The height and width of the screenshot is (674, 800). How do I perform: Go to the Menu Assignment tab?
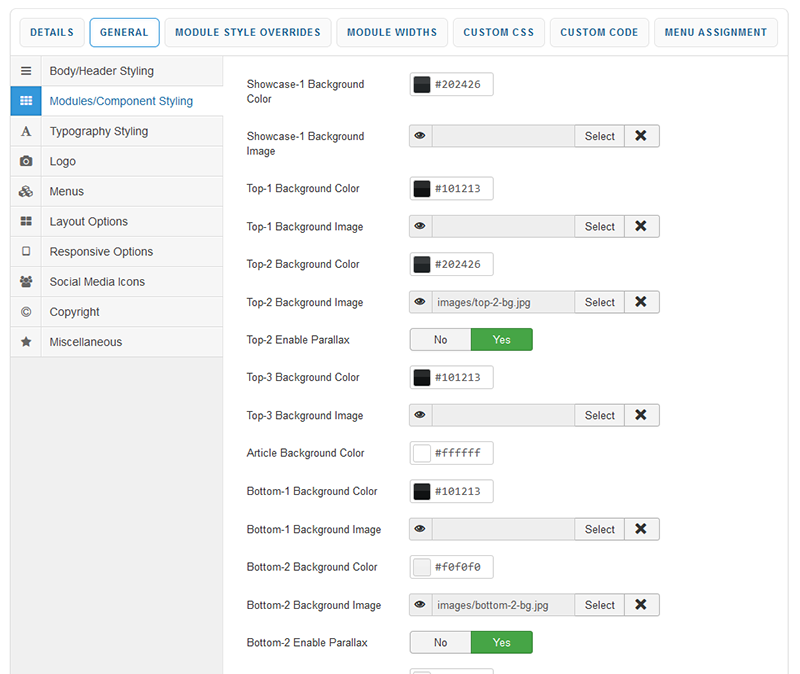715,32
